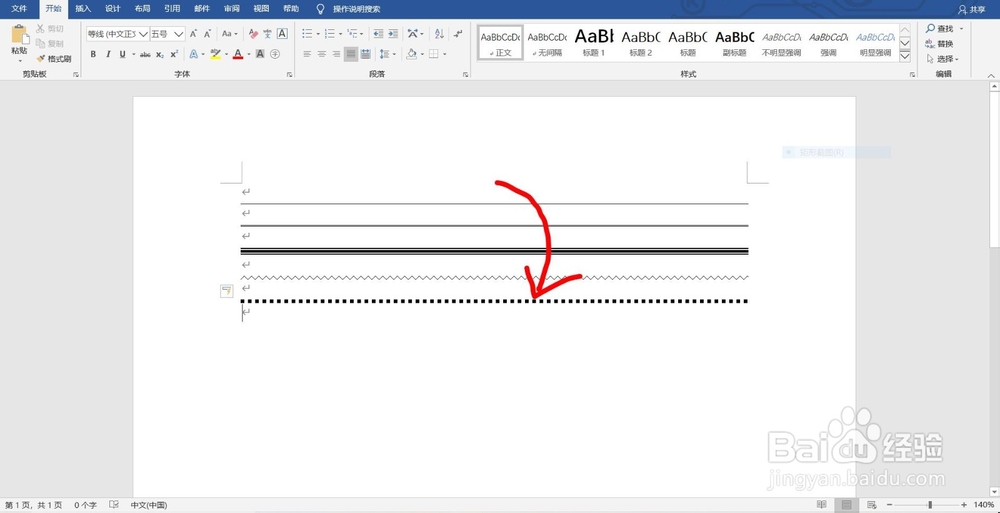The height and width of the screenshot is (513, 1000).
Task: Toggle italic formatting
Action: pos(108,54)
